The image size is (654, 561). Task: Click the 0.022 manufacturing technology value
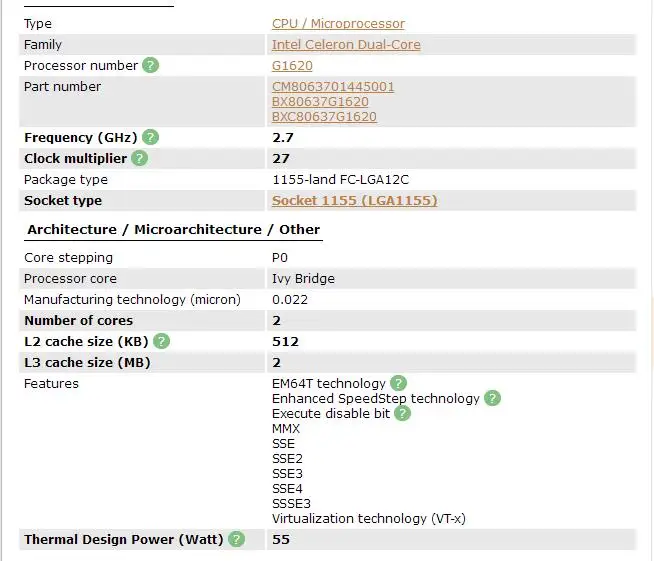pos(290,299)
